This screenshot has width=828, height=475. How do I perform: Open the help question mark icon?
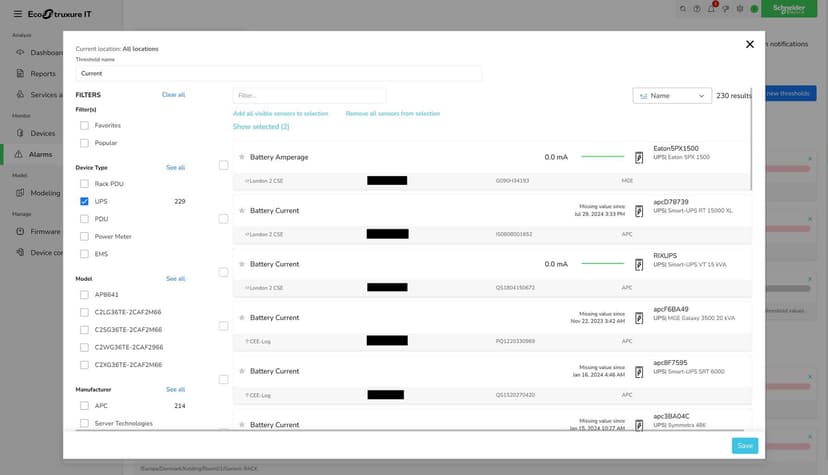pyautogui.click(x=697, y=9)
